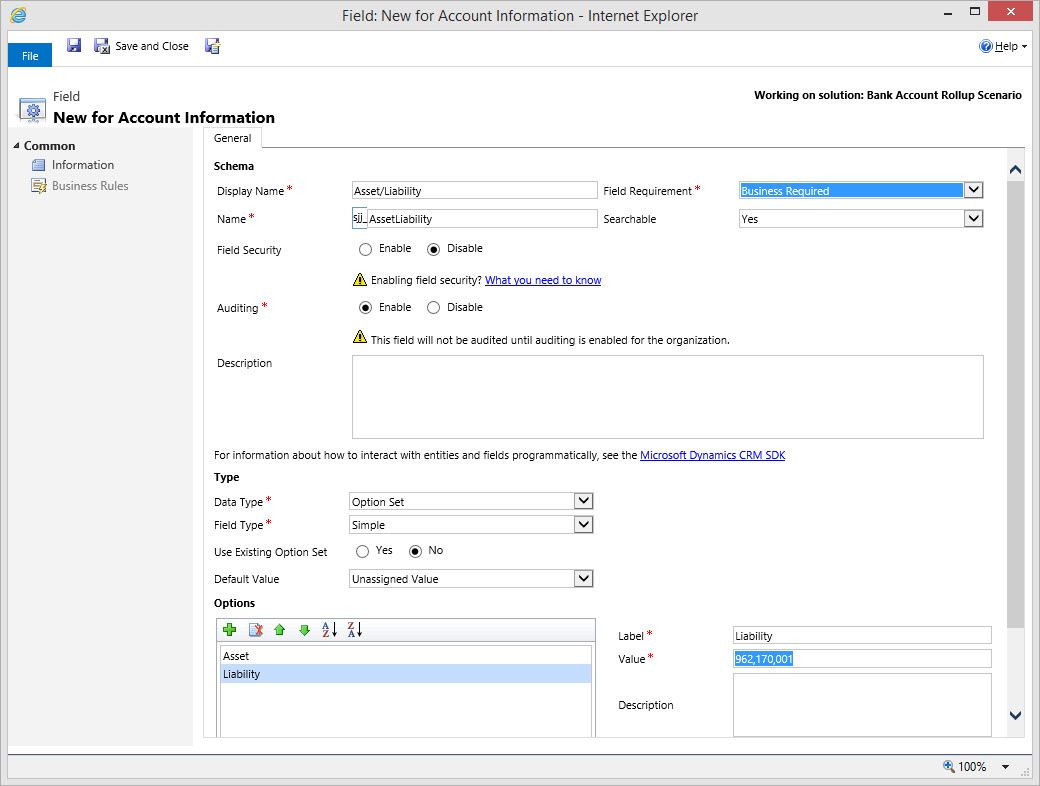Viewport: 1040px width, 786px height.
Task: Expand the Data Type dropdown
Action: 584,501
